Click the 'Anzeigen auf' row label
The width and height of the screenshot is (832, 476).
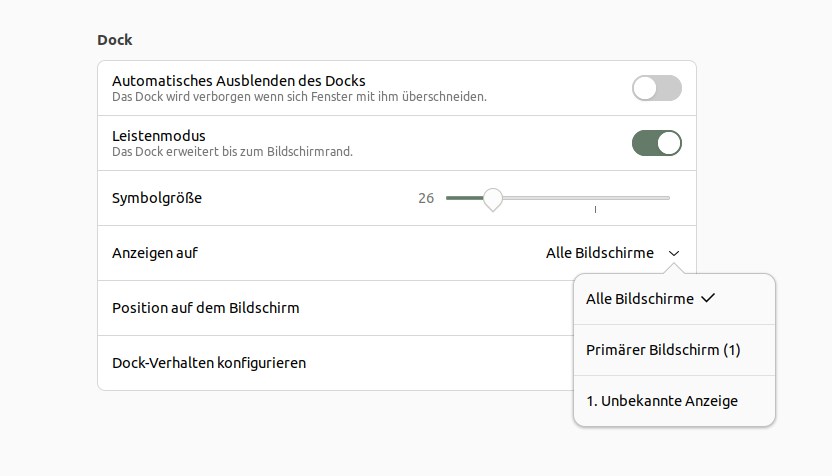point(155,253)
